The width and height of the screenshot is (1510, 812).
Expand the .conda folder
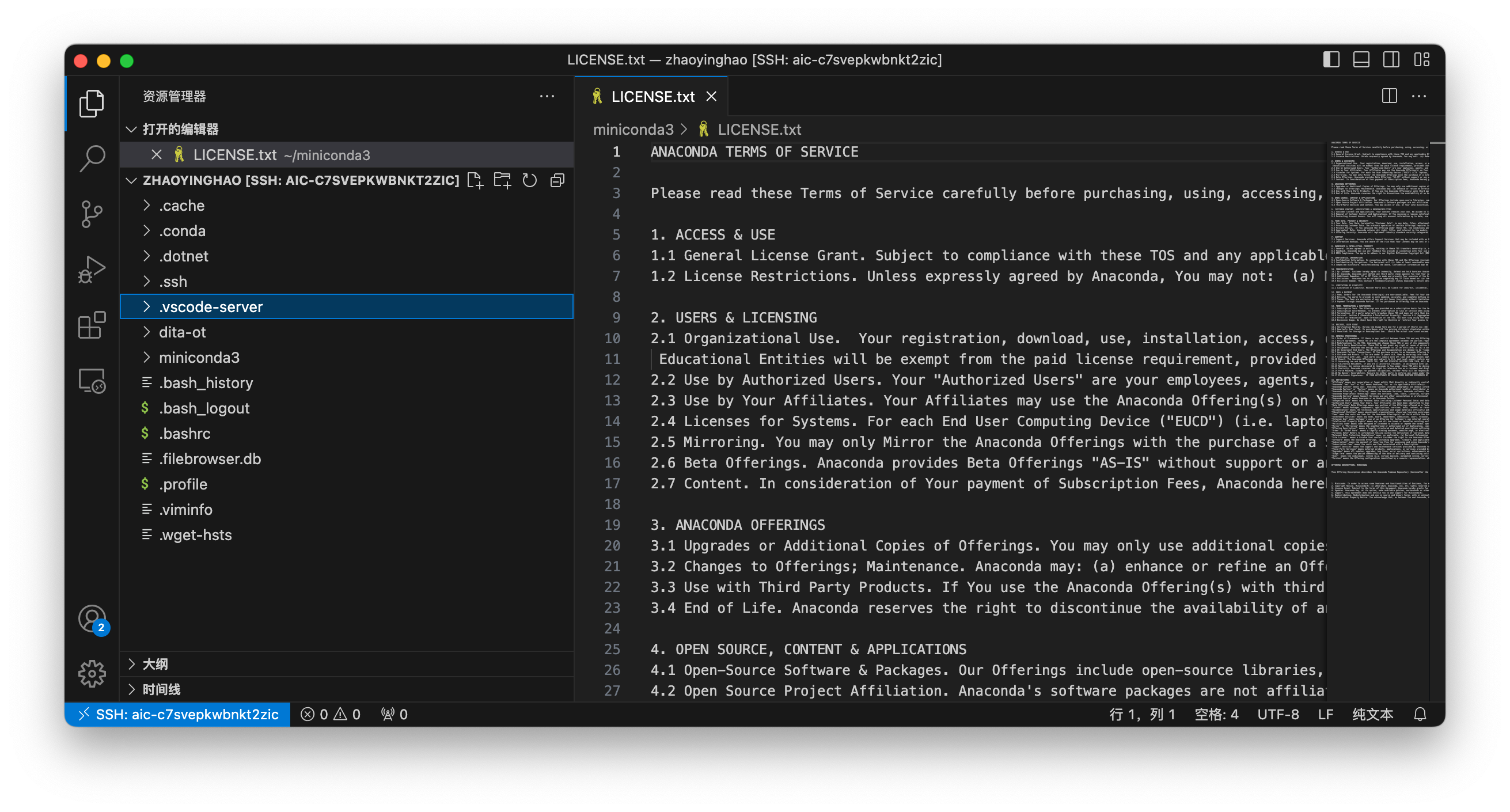coord(346,231)
